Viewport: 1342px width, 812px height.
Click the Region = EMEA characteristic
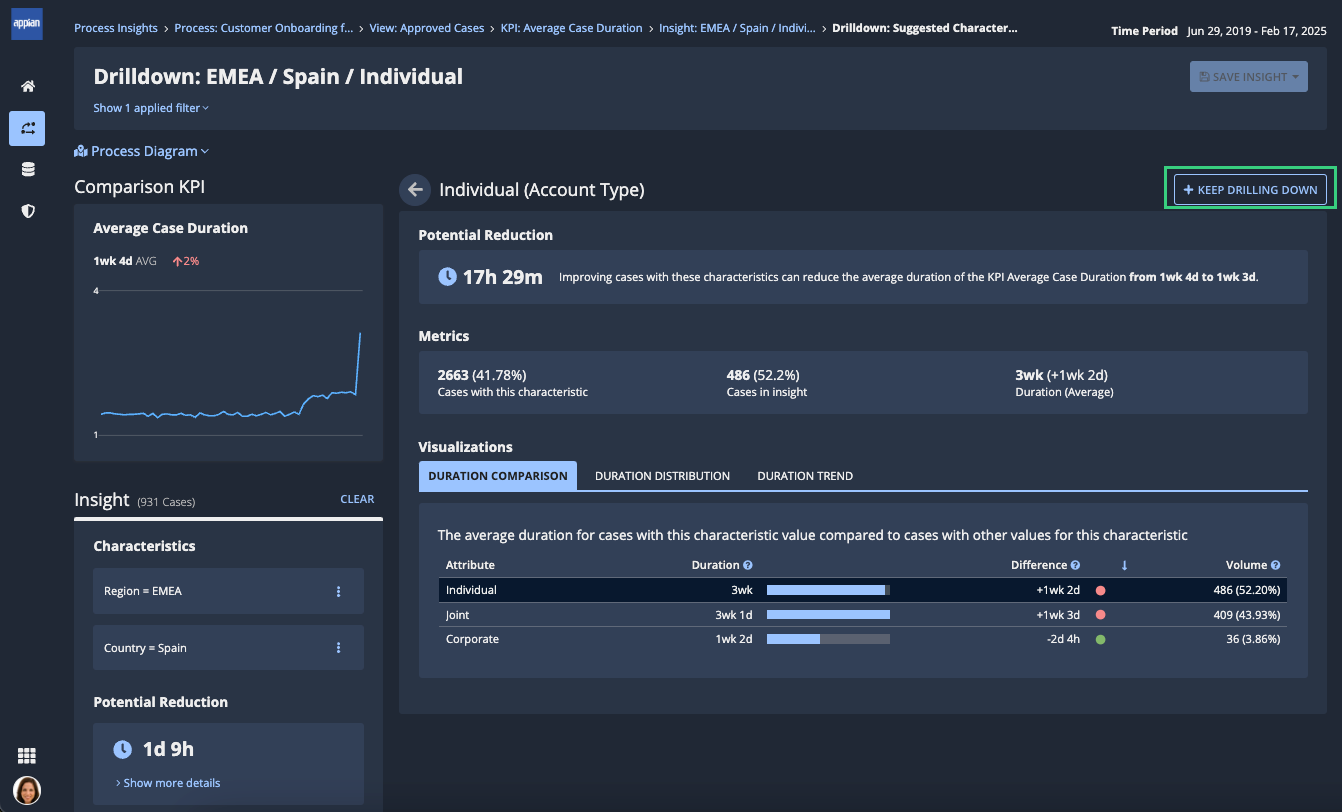(x=228, y=591)
